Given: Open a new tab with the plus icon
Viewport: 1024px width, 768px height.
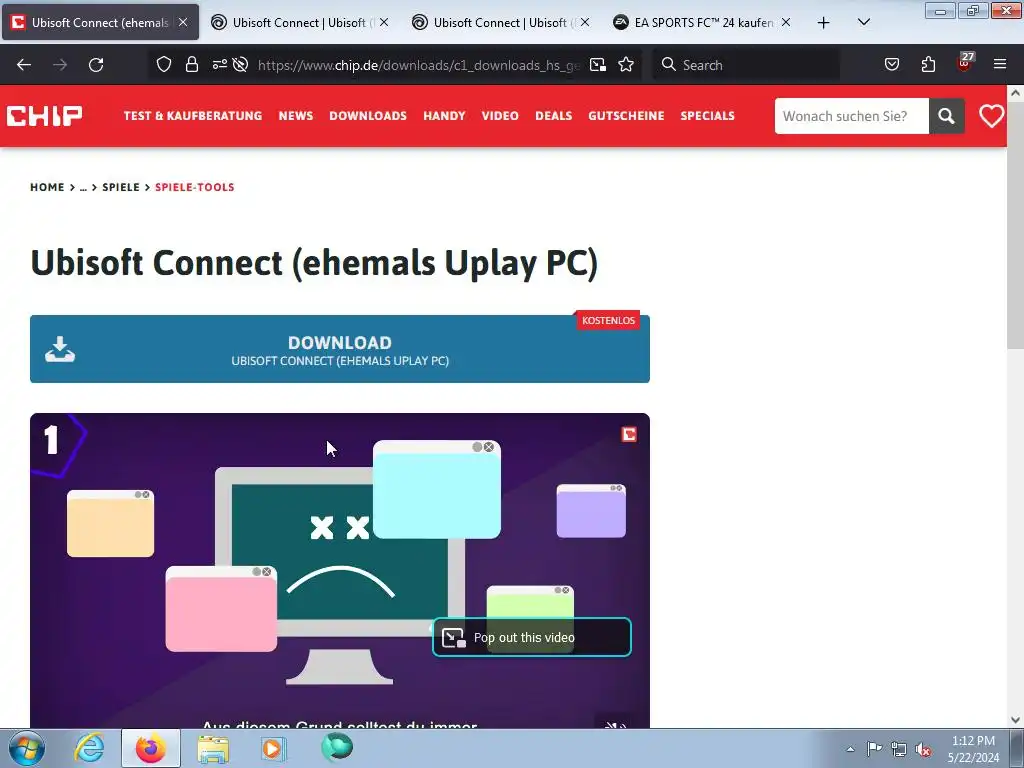Looking at the screenshot, I should [824, 23].
